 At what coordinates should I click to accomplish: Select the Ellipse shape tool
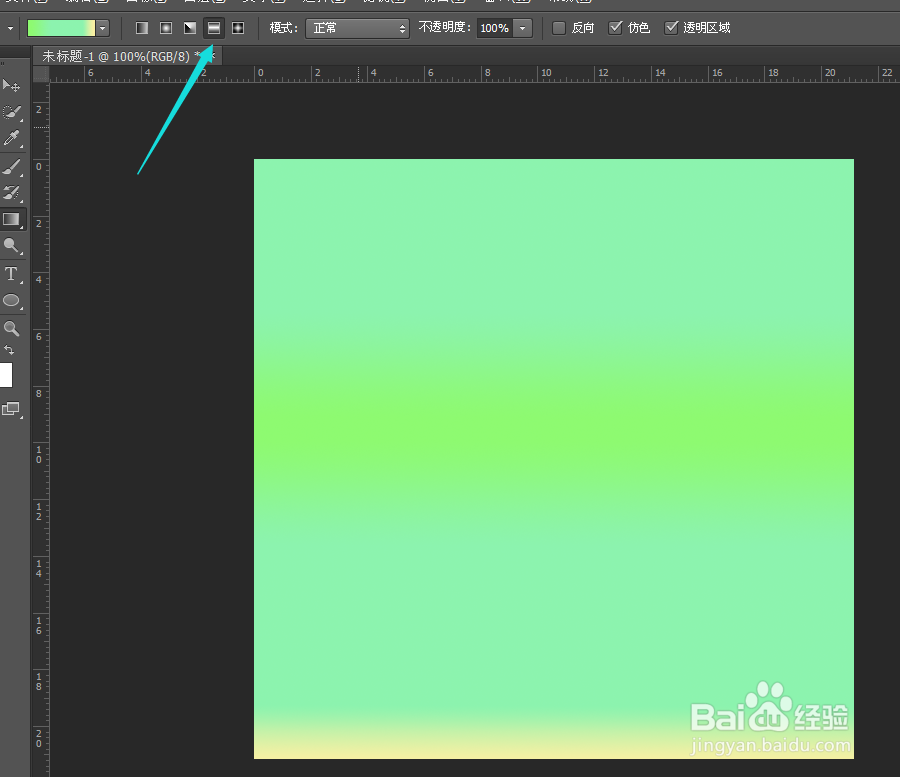tap(11, 301)
